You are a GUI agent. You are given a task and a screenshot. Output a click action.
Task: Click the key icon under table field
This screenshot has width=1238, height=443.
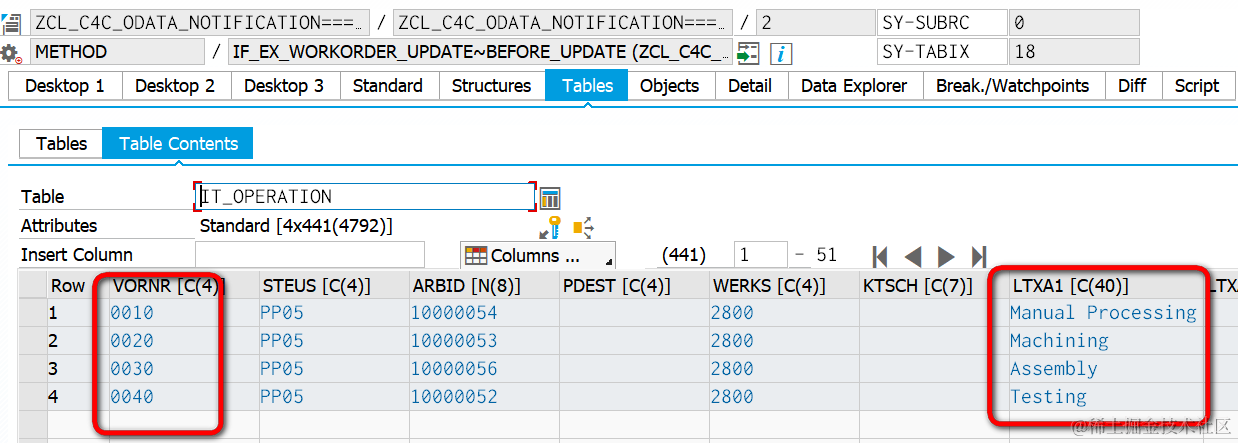coord(551,227)
